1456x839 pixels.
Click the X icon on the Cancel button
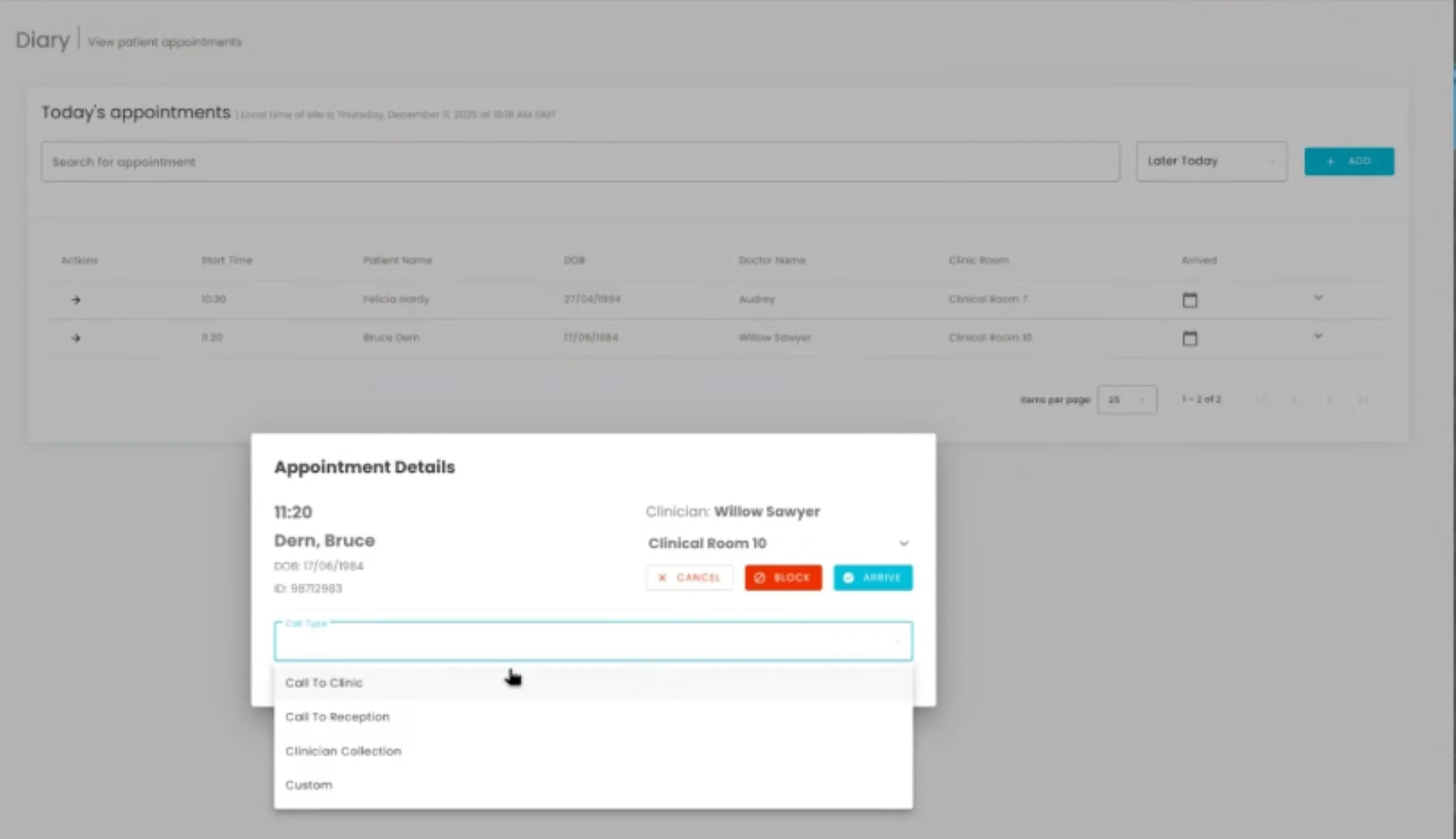coord(662,578)
